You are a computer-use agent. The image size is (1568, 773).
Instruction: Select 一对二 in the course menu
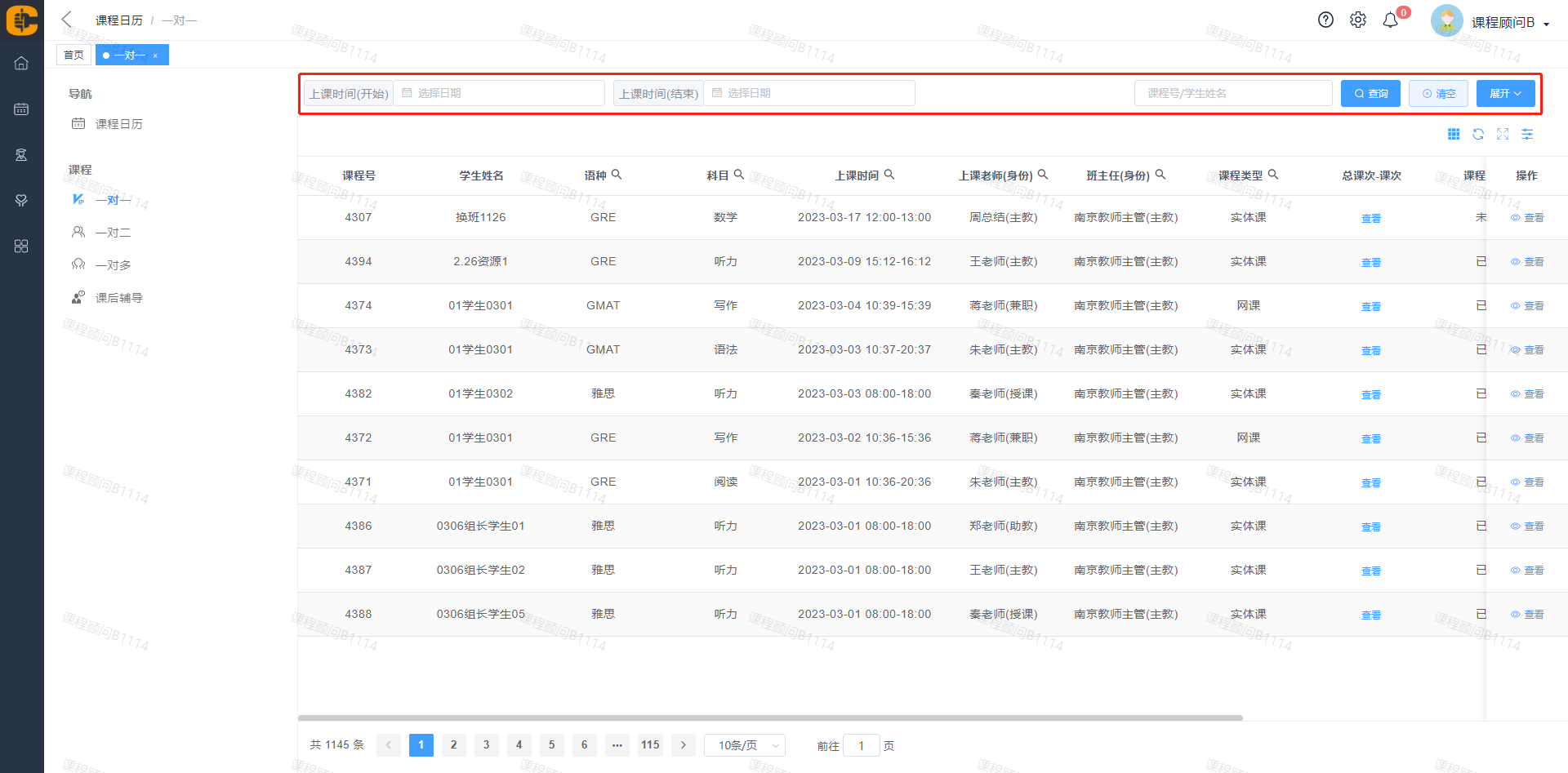coord(113,233)
